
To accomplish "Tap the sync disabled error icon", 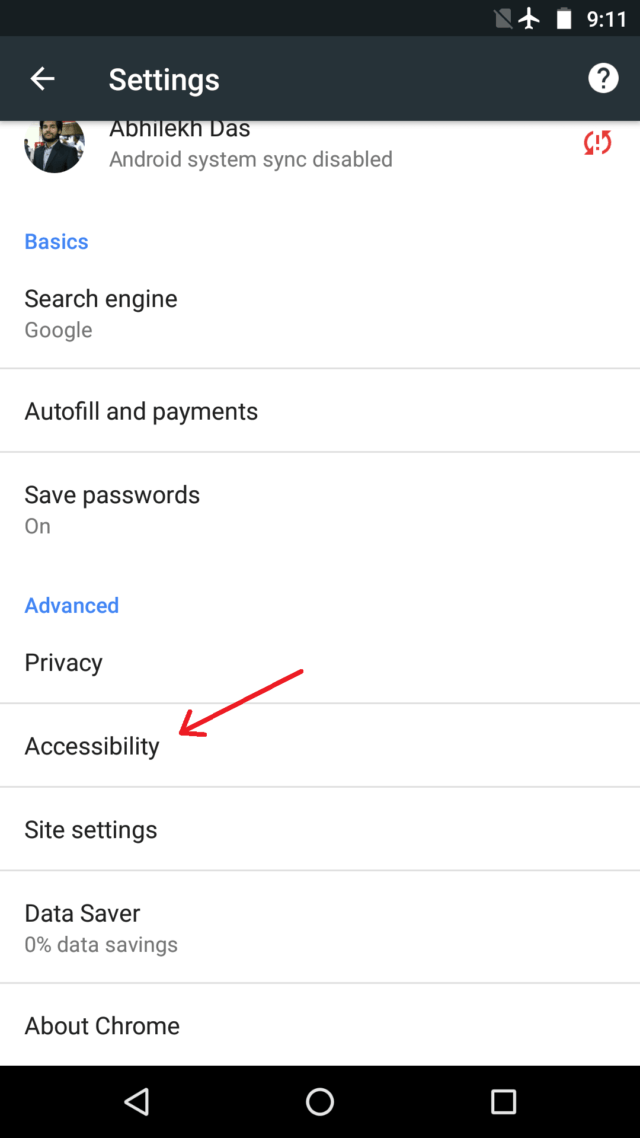I will [597, 143].
